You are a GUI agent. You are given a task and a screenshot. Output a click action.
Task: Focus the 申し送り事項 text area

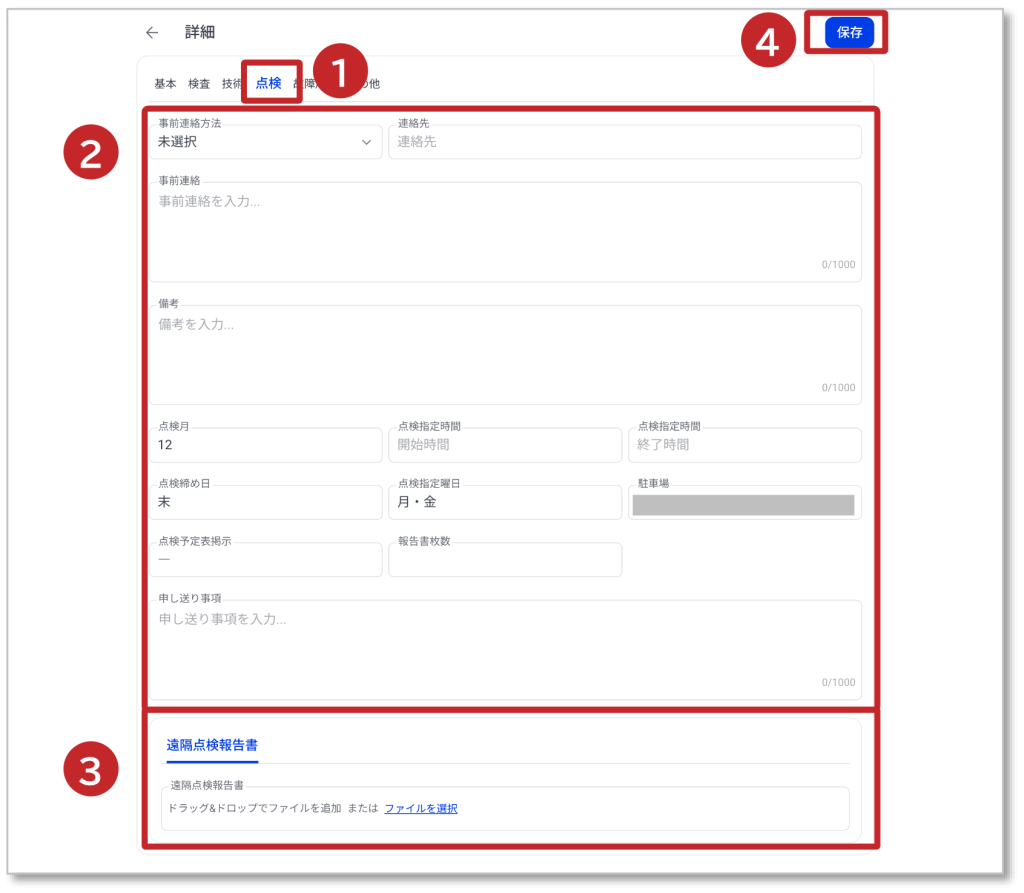505,648
